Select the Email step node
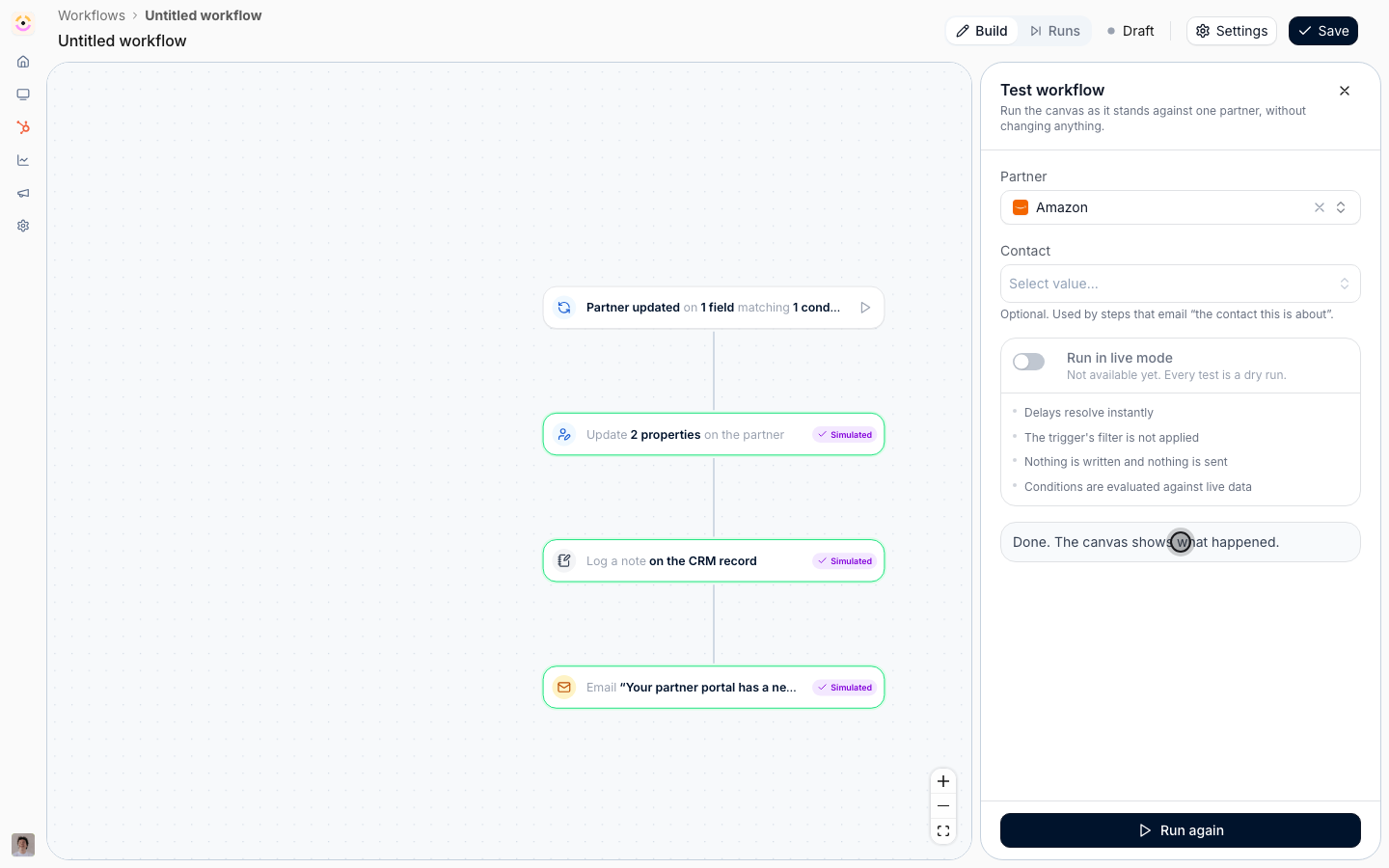This screenshot has height=868, width=1389. tap(714, 688)
